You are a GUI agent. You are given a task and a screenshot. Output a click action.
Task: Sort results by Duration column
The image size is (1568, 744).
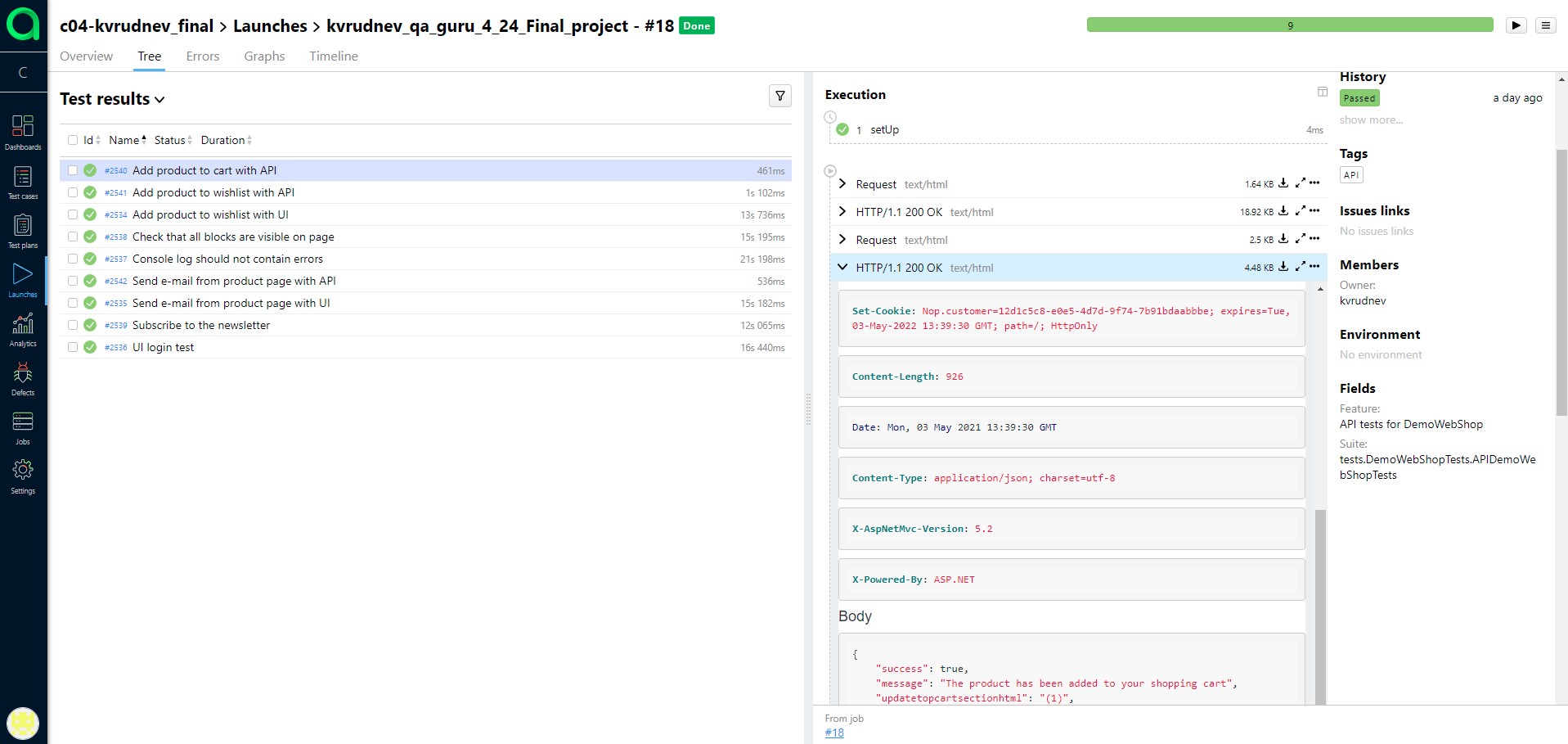(227, 140)
